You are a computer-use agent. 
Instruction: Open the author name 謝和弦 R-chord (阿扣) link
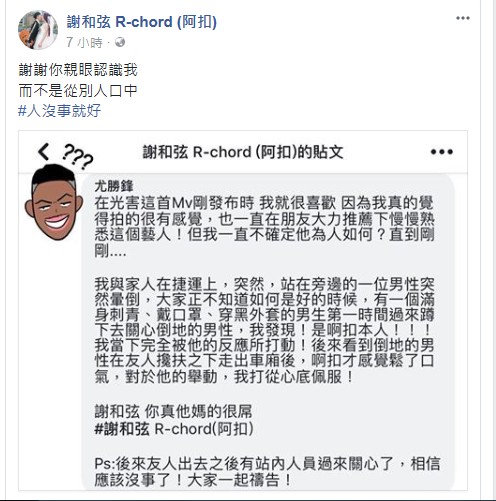pyautogui.click(x=142, y=22)
